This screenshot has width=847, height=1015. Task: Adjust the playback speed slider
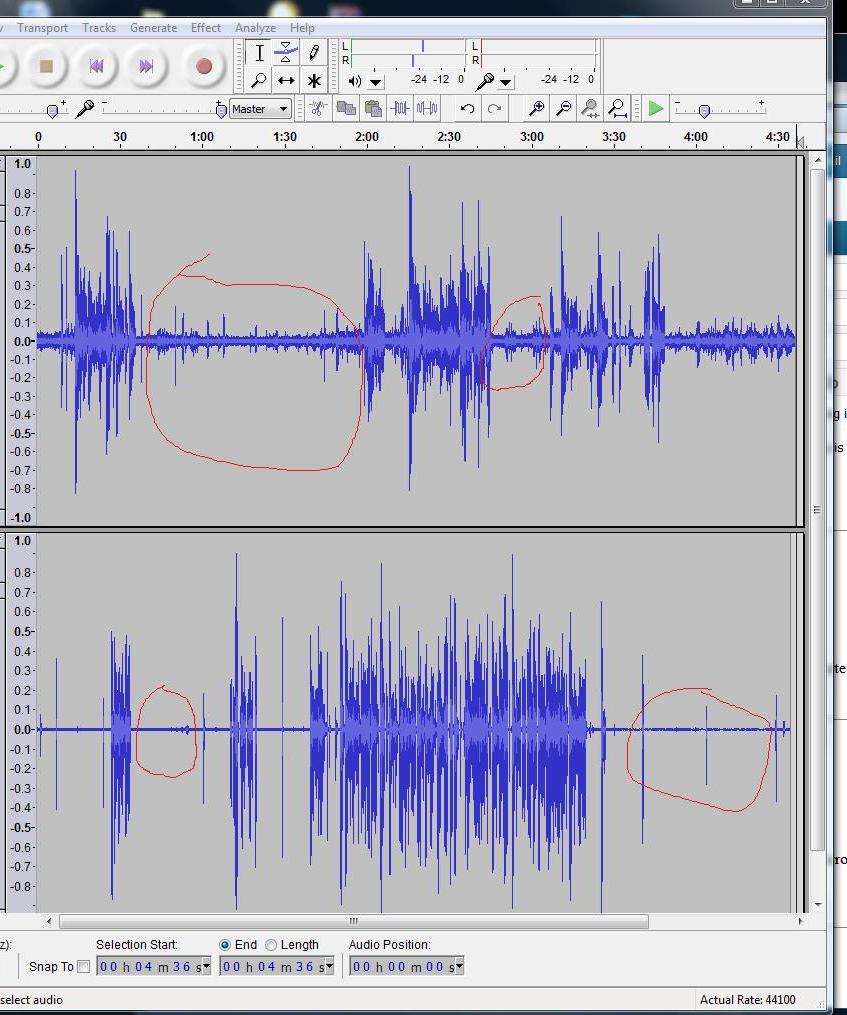705,111
